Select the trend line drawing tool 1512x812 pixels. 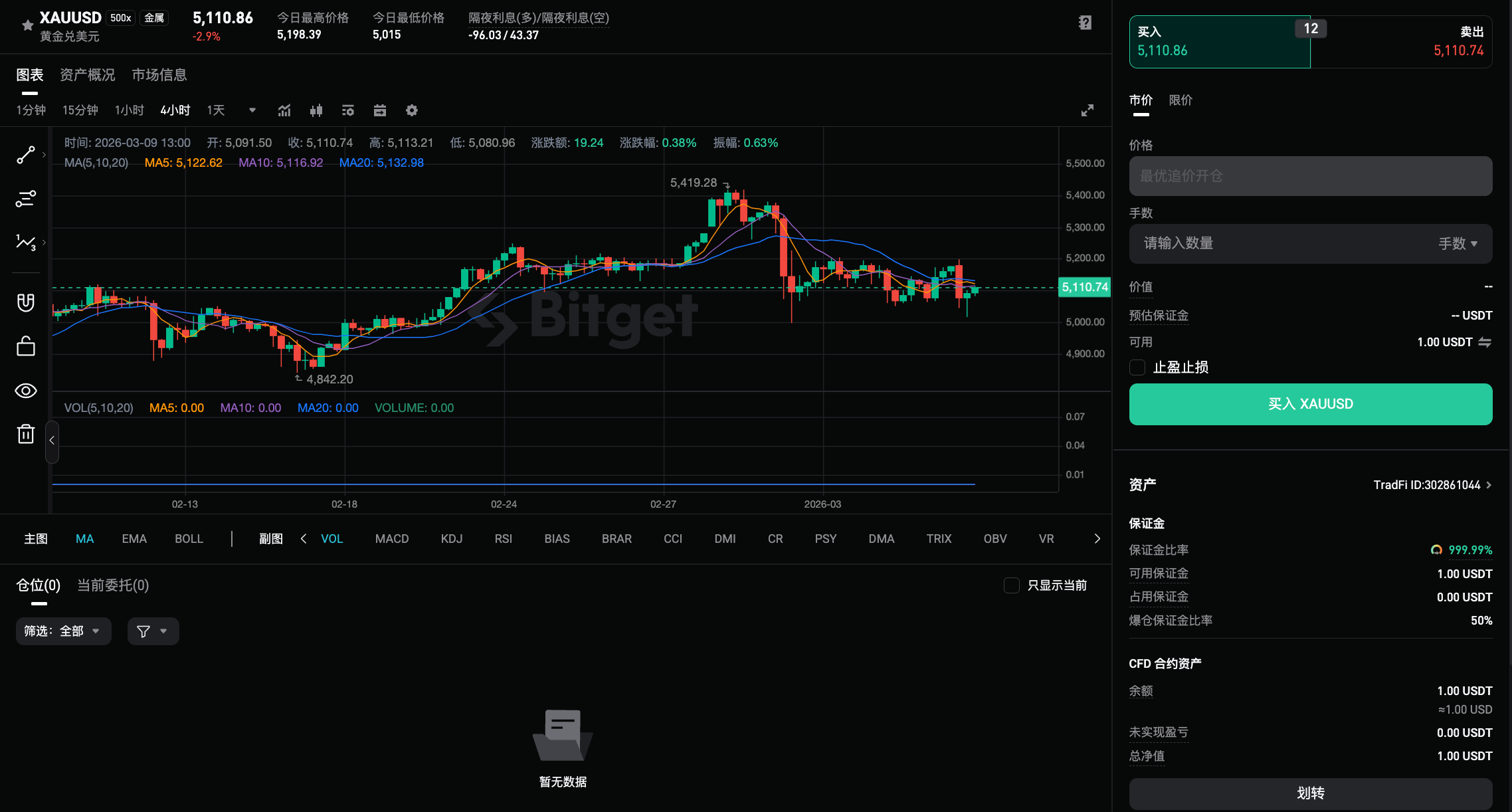[x=25, y=154]
